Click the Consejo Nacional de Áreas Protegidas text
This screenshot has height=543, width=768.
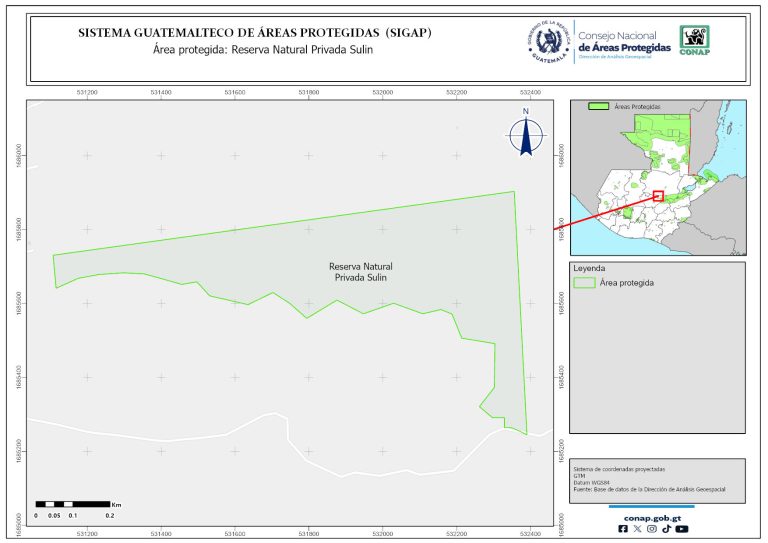click(625, 41)
